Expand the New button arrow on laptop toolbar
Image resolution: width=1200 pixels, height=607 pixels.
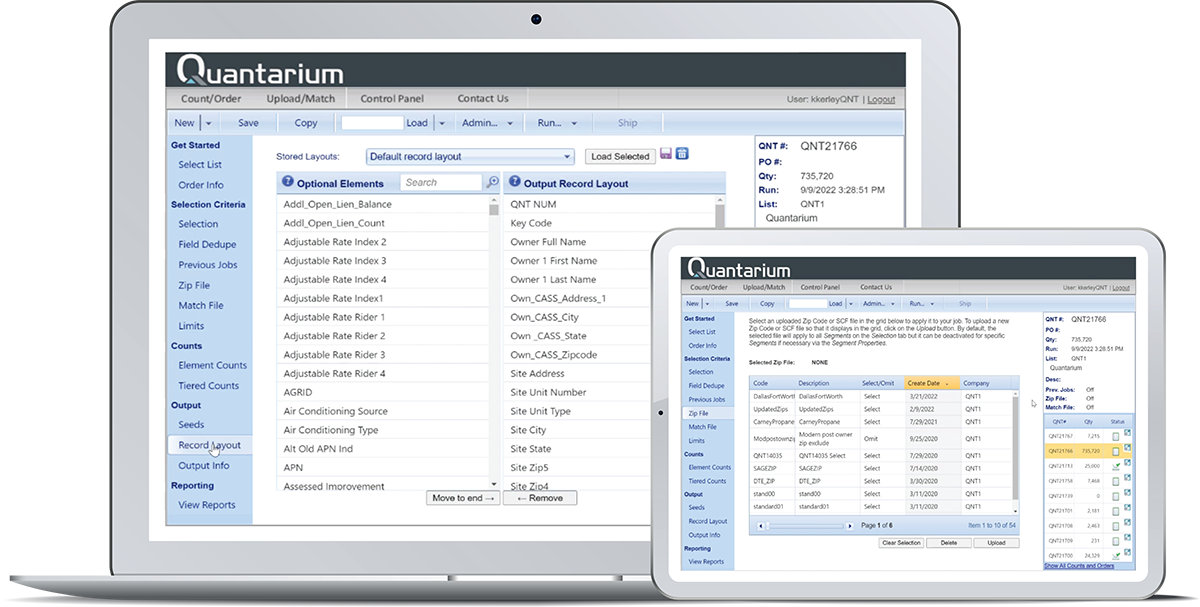pos(208,123)
